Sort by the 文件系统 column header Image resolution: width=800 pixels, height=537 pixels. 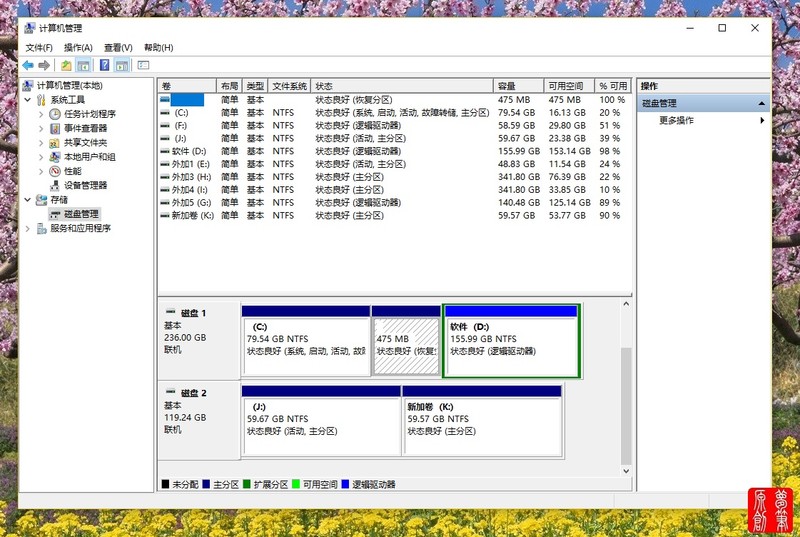[x=289, y=86]
